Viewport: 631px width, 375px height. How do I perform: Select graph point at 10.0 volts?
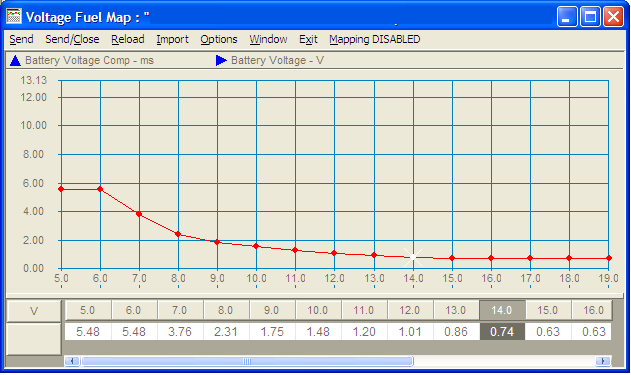click(256, 246)
